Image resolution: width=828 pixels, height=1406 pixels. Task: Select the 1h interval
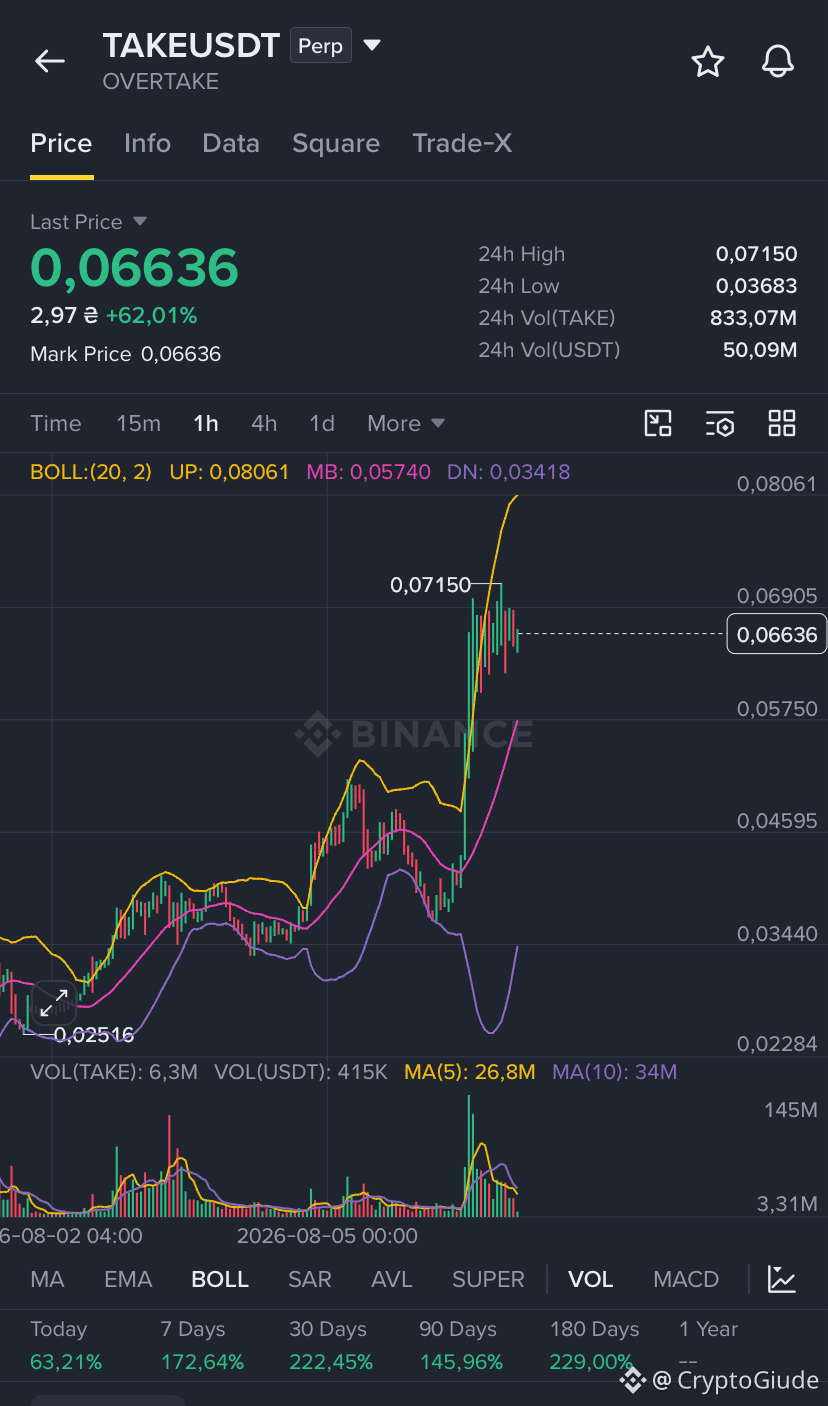pyautogui.click(x=206, y=423)
